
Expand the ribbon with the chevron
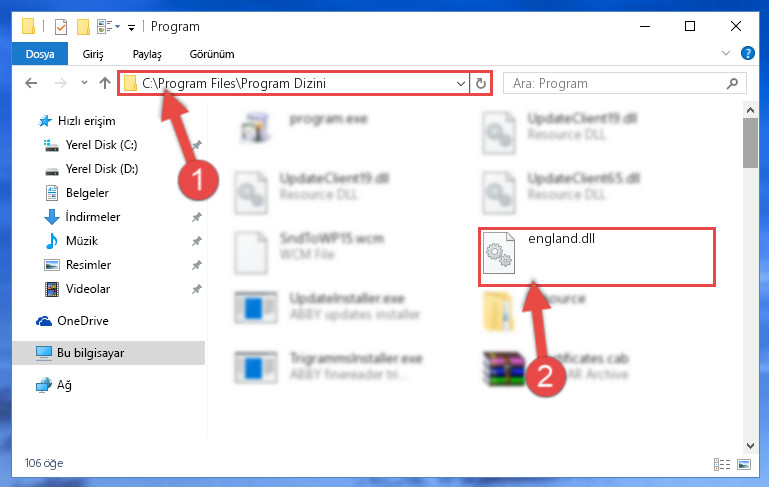726,53
